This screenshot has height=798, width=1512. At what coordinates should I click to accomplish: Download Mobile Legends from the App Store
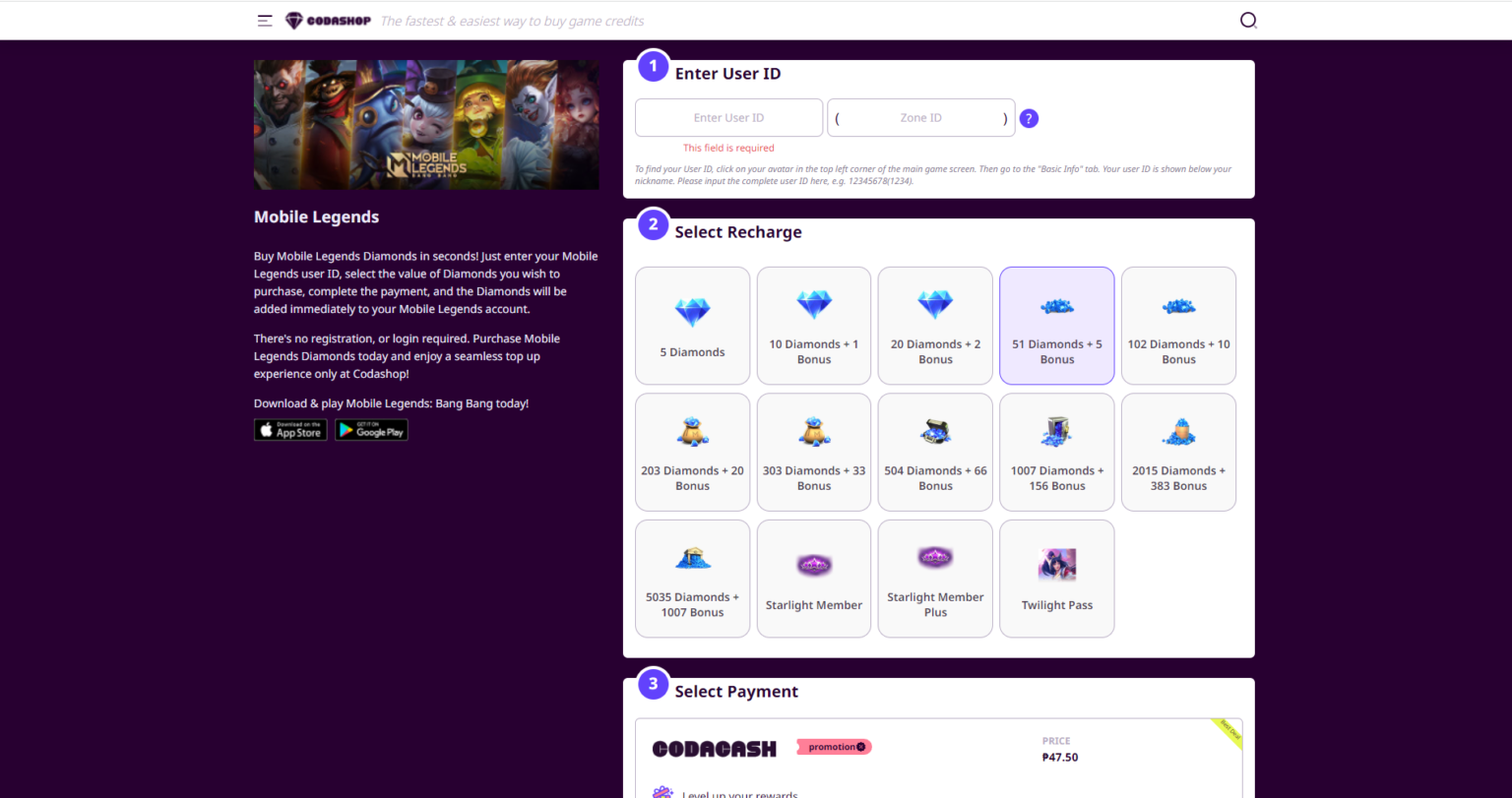click(289, 429)
